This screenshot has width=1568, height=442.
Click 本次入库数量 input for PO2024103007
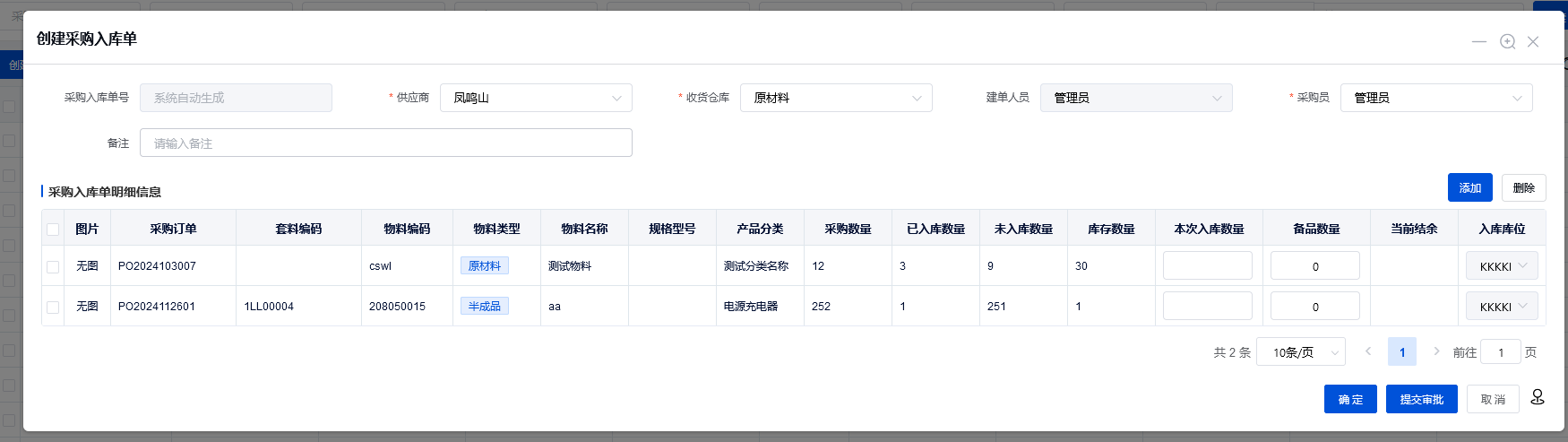pos(1208,265)
